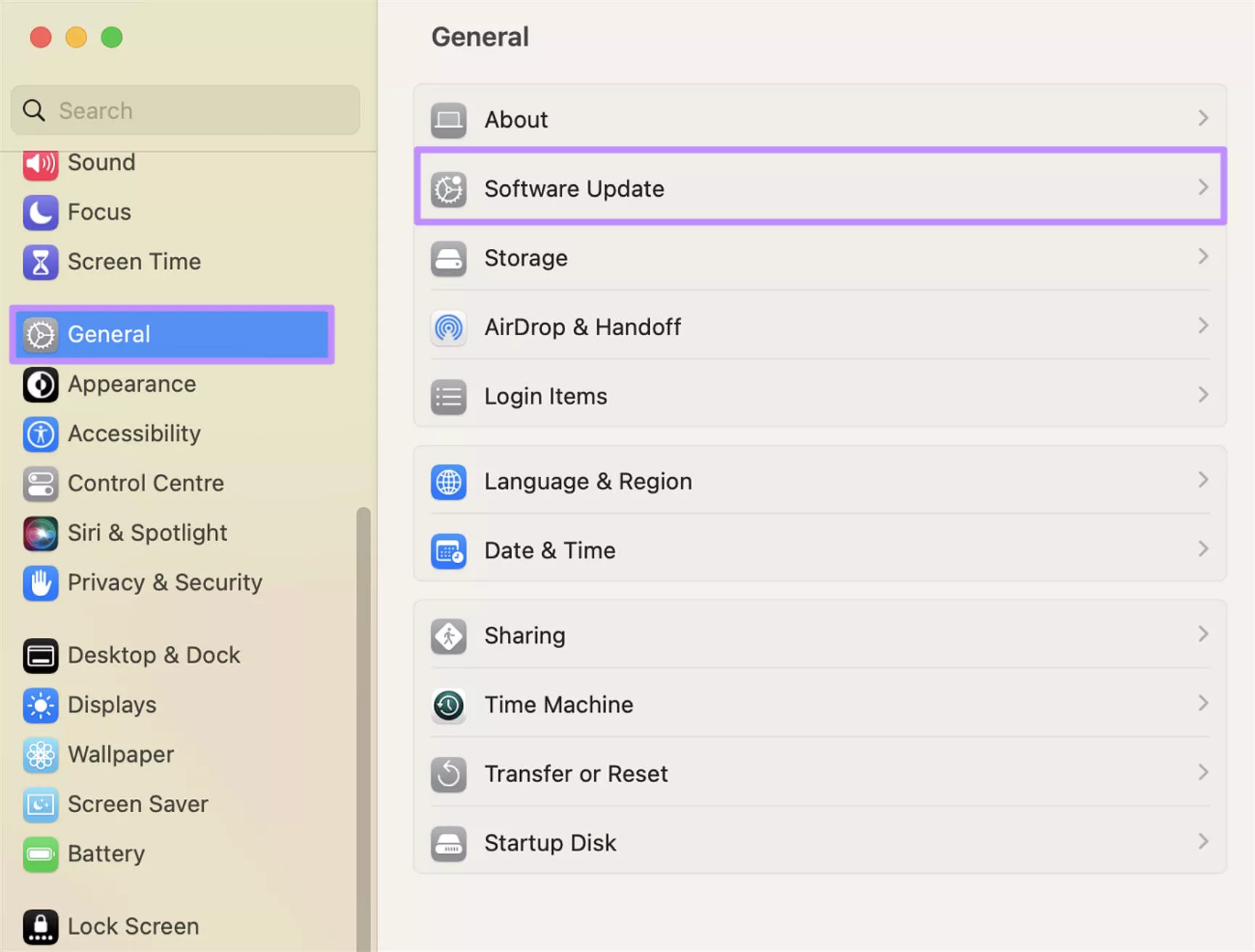Viewport: 1255px width, 952px height.
Task: Click the Wallpaper flower icon
Action: coord(41,755)
